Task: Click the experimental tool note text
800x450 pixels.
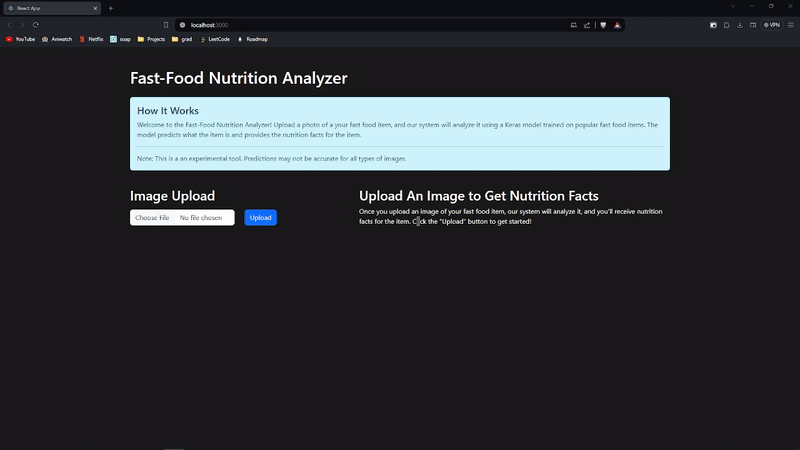Action: coord(271,159)
